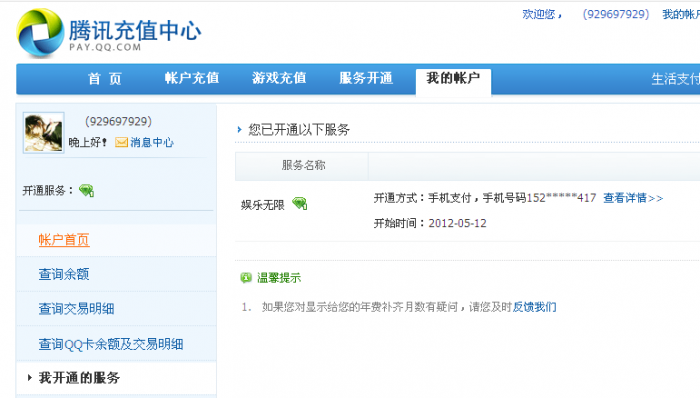Click the 温馨提示 heading text
Viewport: 700px width, 398px height.
279,278
